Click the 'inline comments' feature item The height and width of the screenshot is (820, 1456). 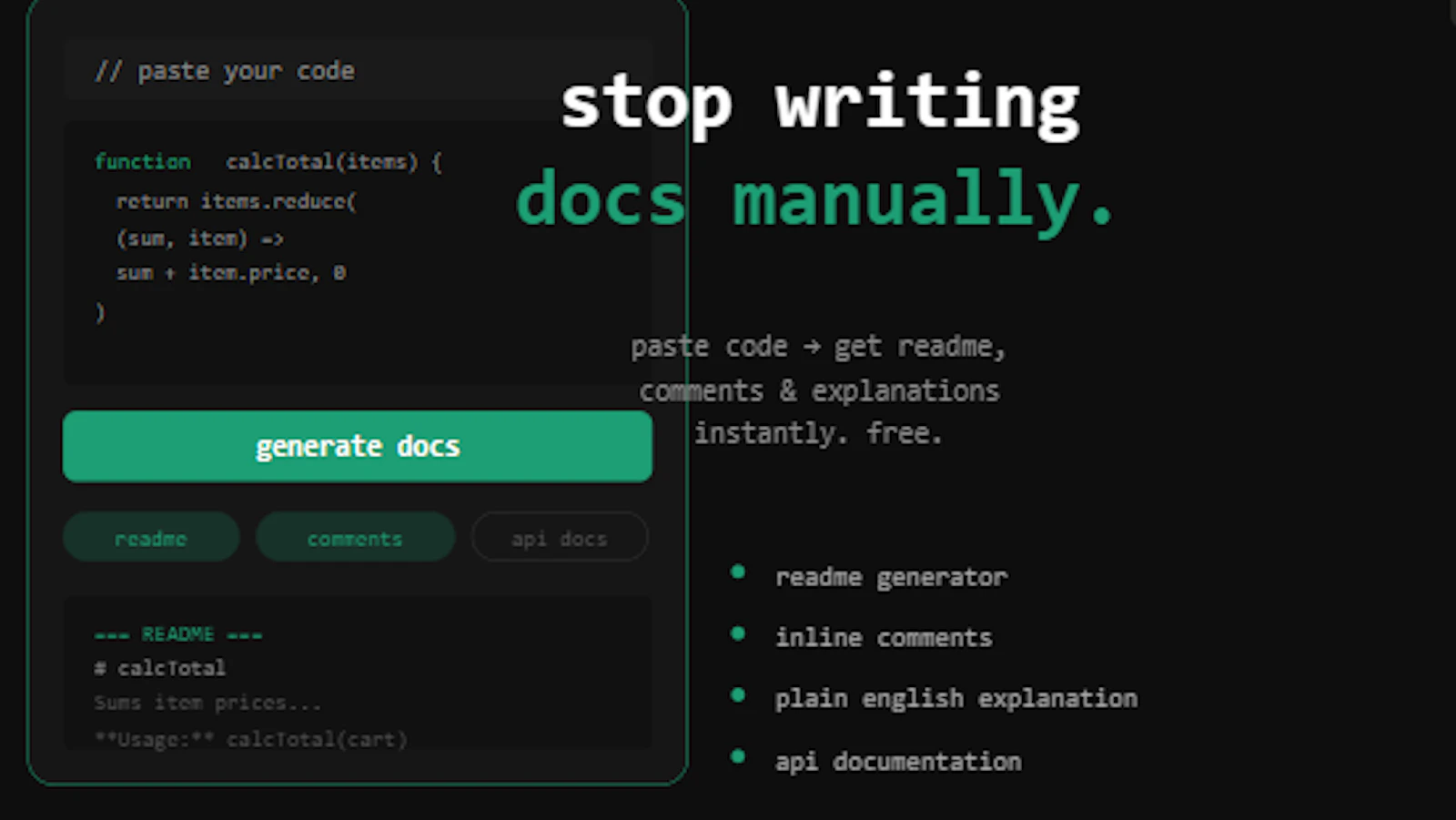click(x=884, y=637)
